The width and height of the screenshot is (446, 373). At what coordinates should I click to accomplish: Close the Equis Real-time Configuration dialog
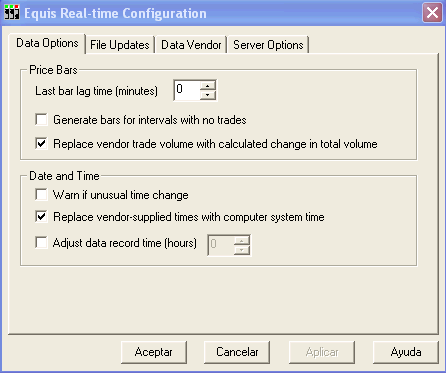click(432, 13)
